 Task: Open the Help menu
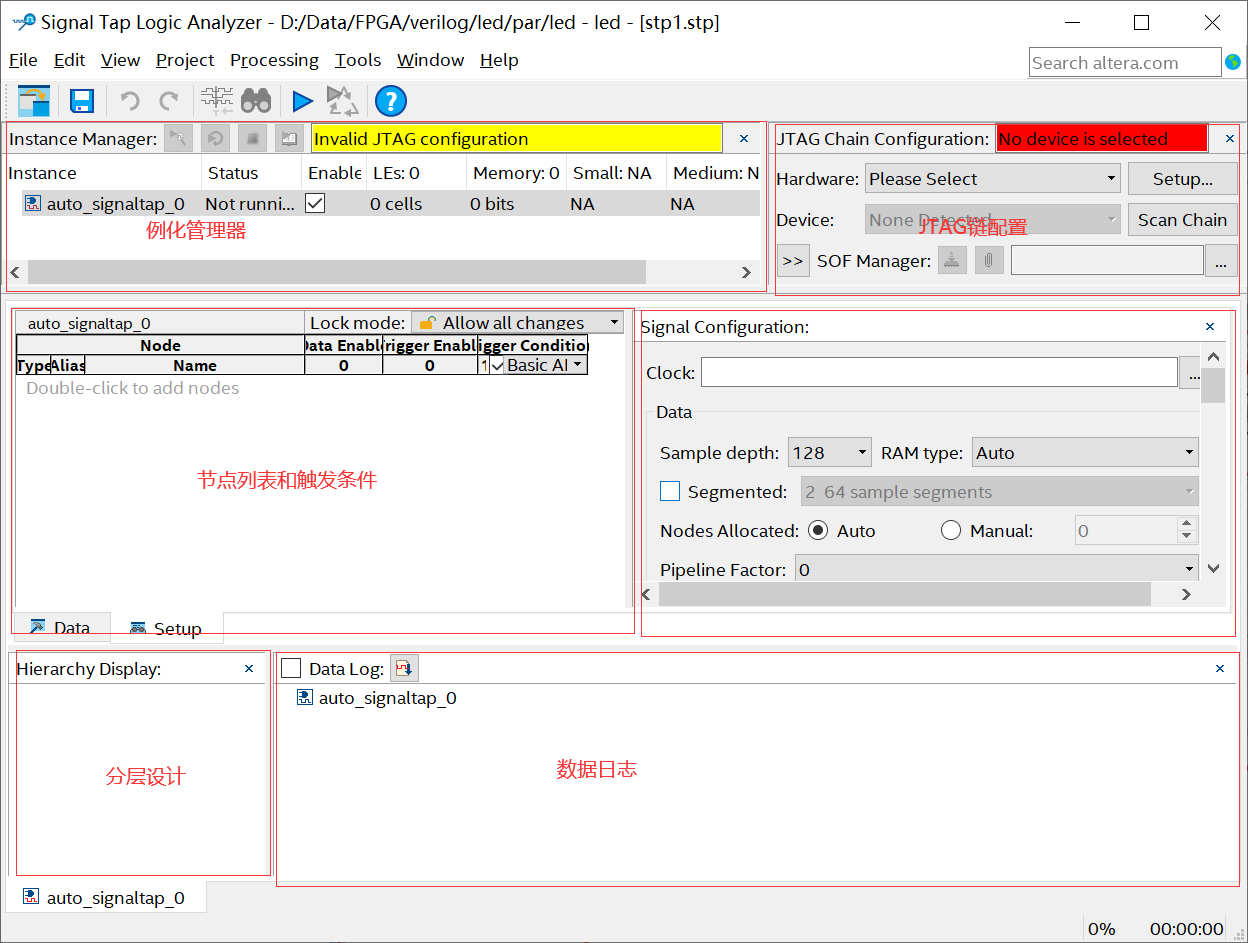[x=499, y=60]
